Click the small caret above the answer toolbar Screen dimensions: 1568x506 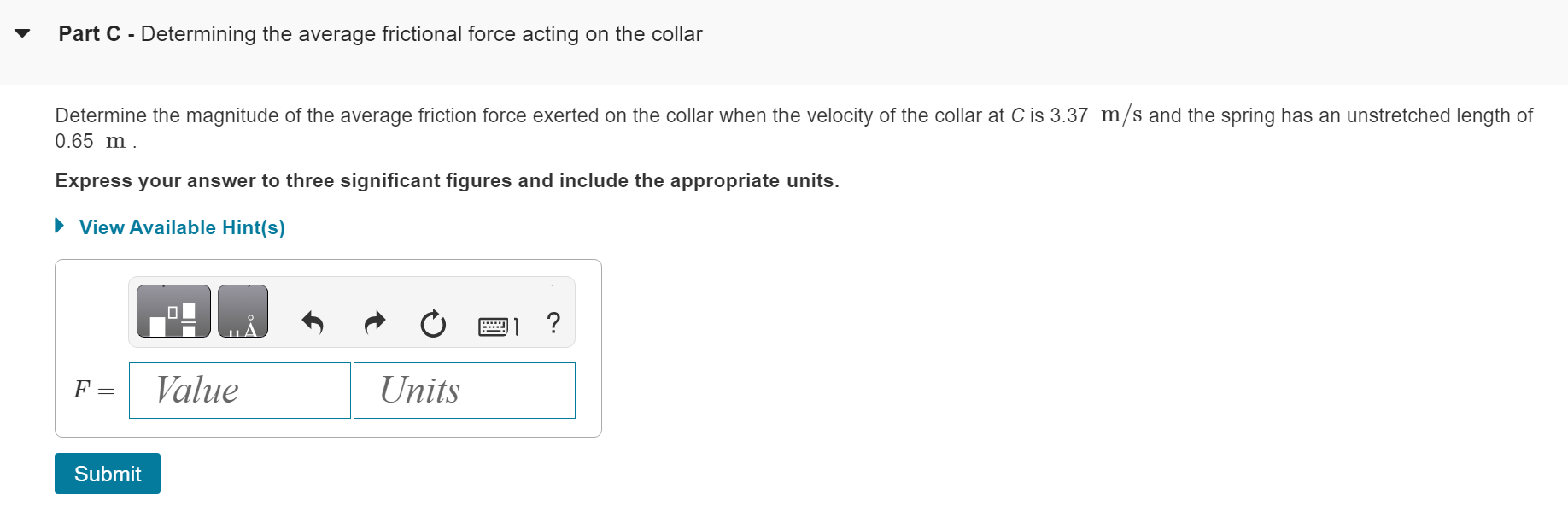tap(551, 285)
